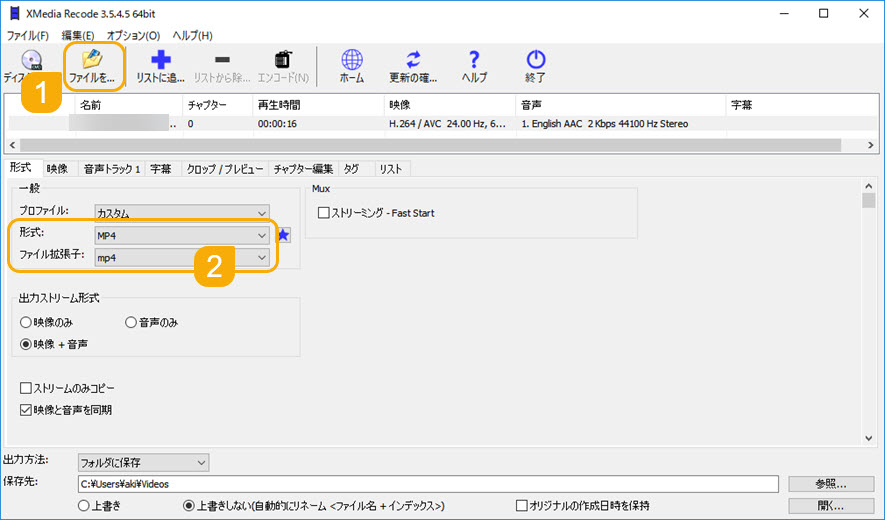The image size is (885, 520).
Task: Select the 00:00:16 duration cell
Action: (277, 124)
